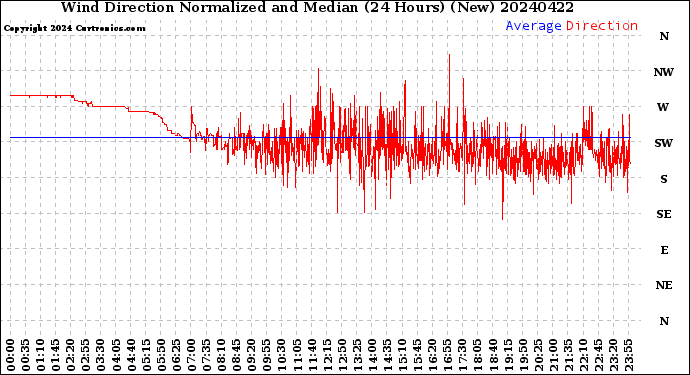Click the '14:35' time axis label
This screenshot has width=690, height=375.
tap(387, 355)
